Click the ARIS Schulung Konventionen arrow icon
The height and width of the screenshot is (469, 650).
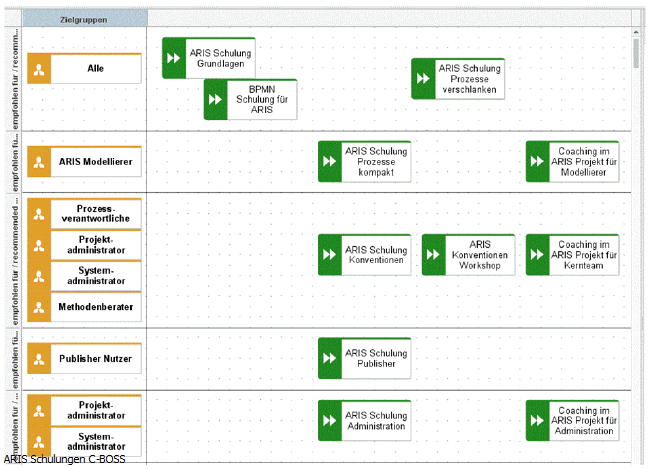click(x=330, y=255)
